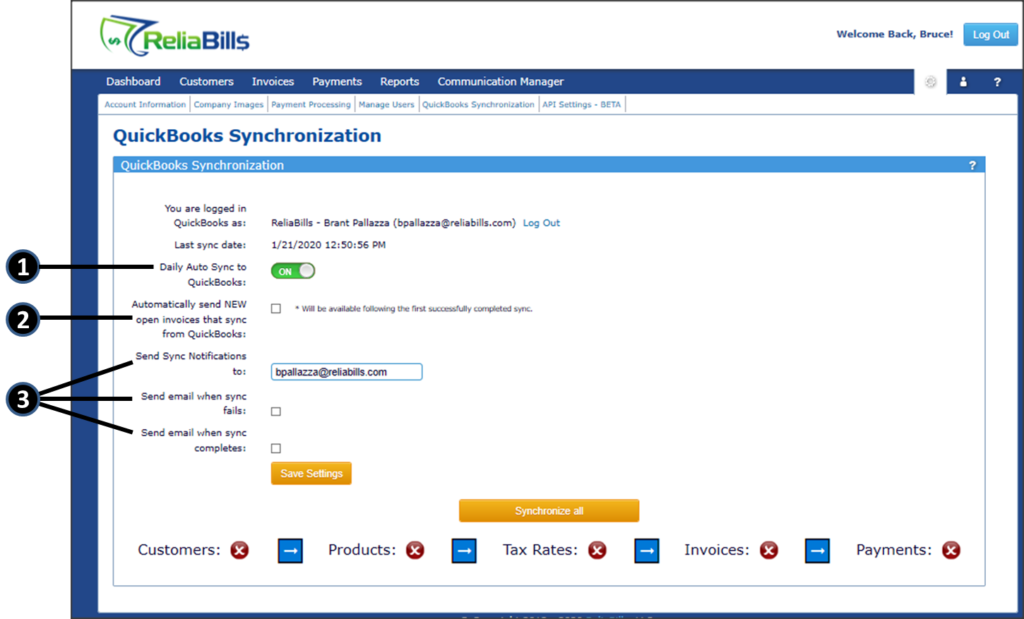Go to Account Information tab
The width and height of the screenshot is (1024, 619).
pos(145,104)
